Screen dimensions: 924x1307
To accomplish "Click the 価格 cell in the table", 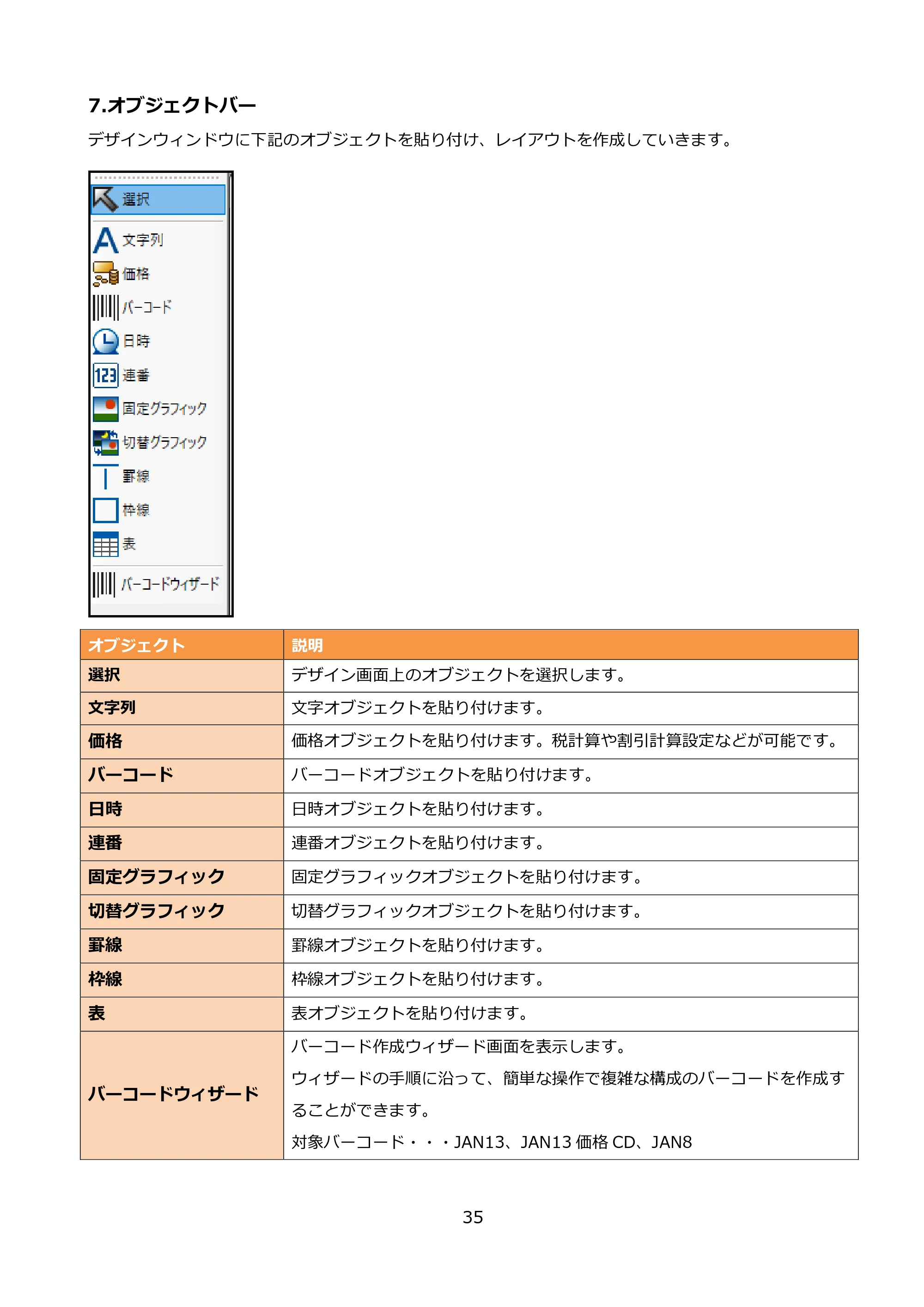I will point(182,742).
